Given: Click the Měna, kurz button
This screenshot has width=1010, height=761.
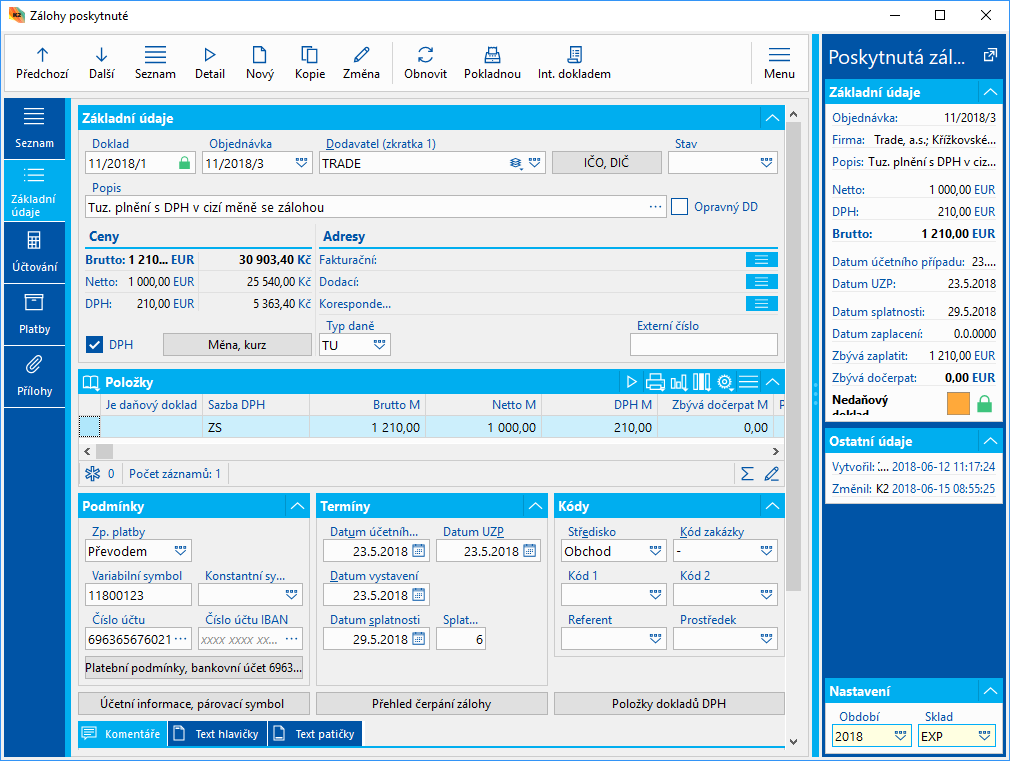Looking at the screenshot, I should coord(236,345).
